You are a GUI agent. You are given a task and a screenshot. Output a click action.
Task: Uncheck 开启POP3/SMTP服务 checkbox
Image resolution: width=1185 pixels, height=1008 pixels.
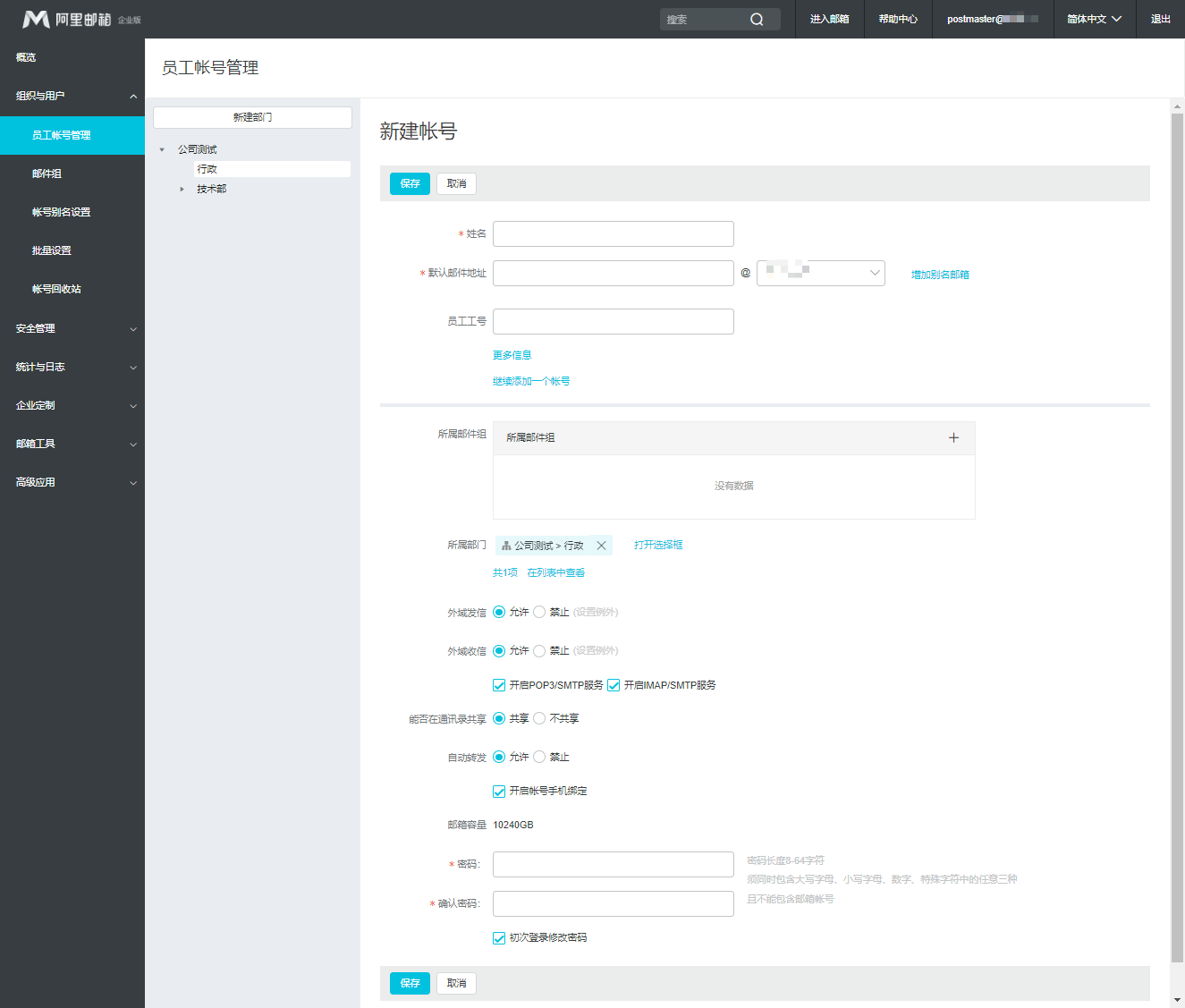[x=499, y=685]
